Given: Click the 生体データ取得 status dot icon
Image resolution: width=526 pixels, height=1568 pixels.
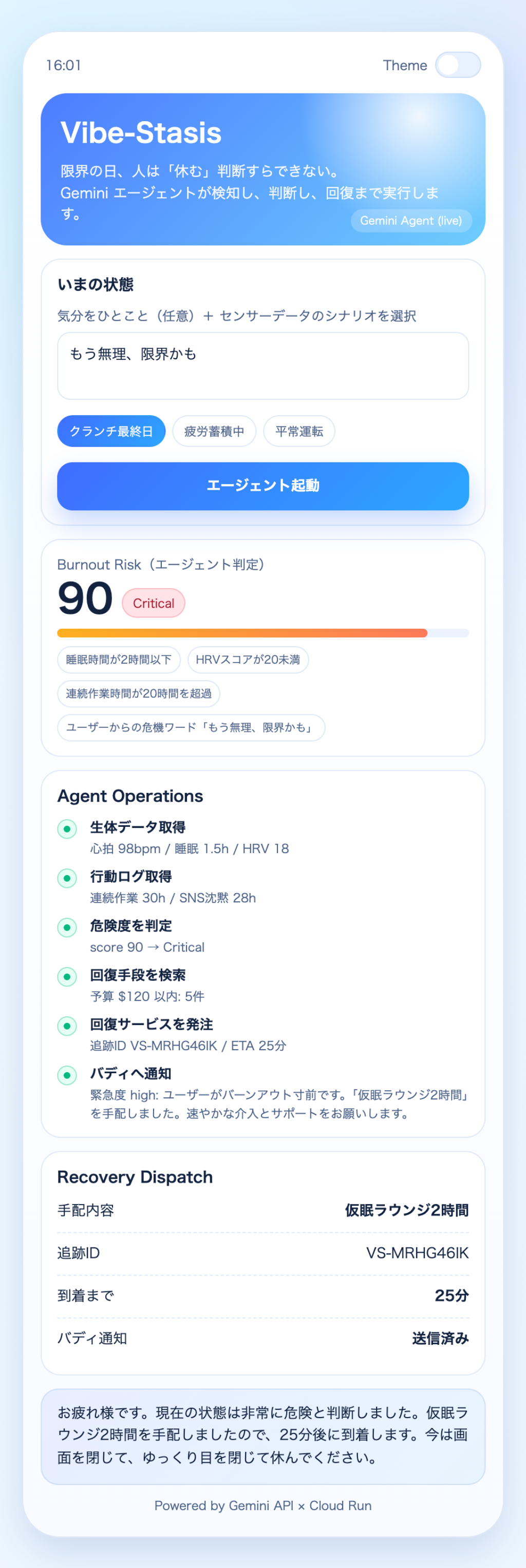Looking at the screenshot, I should [x=67, y=828].
